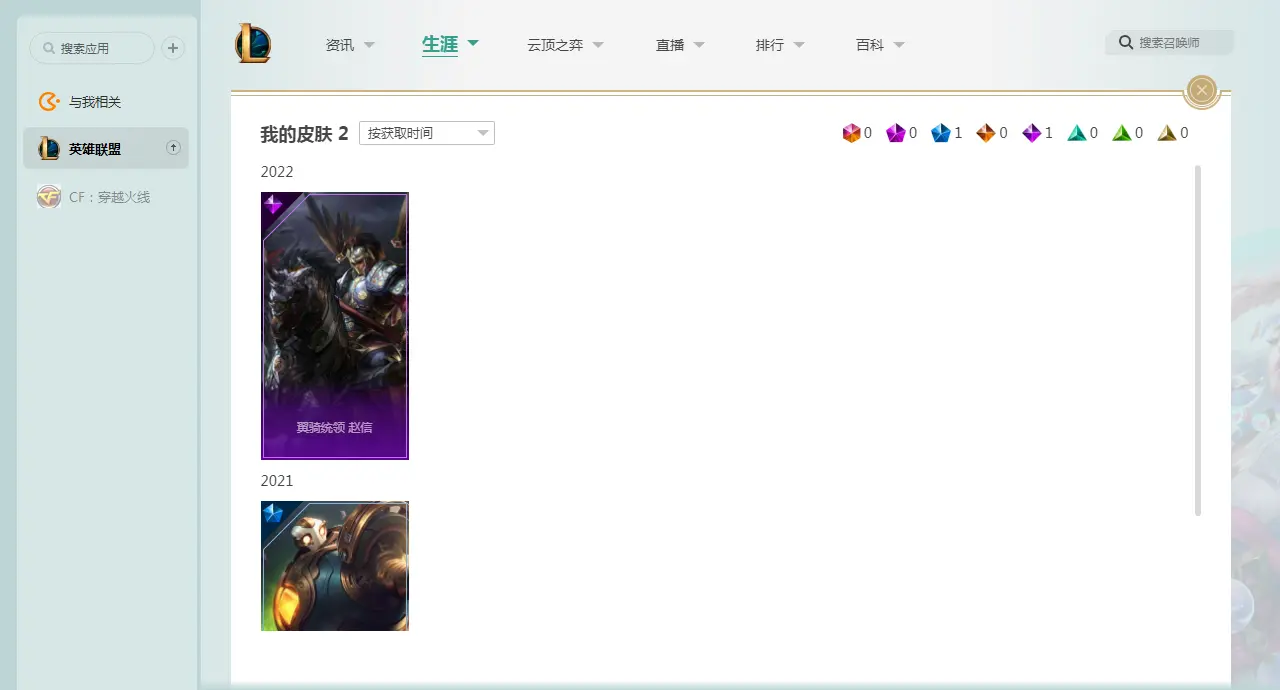The height and width of the screenshot is (690, 1280).
Task: Click the 英雄联盟 sidebar game icon
Action: tap(49, 149)
